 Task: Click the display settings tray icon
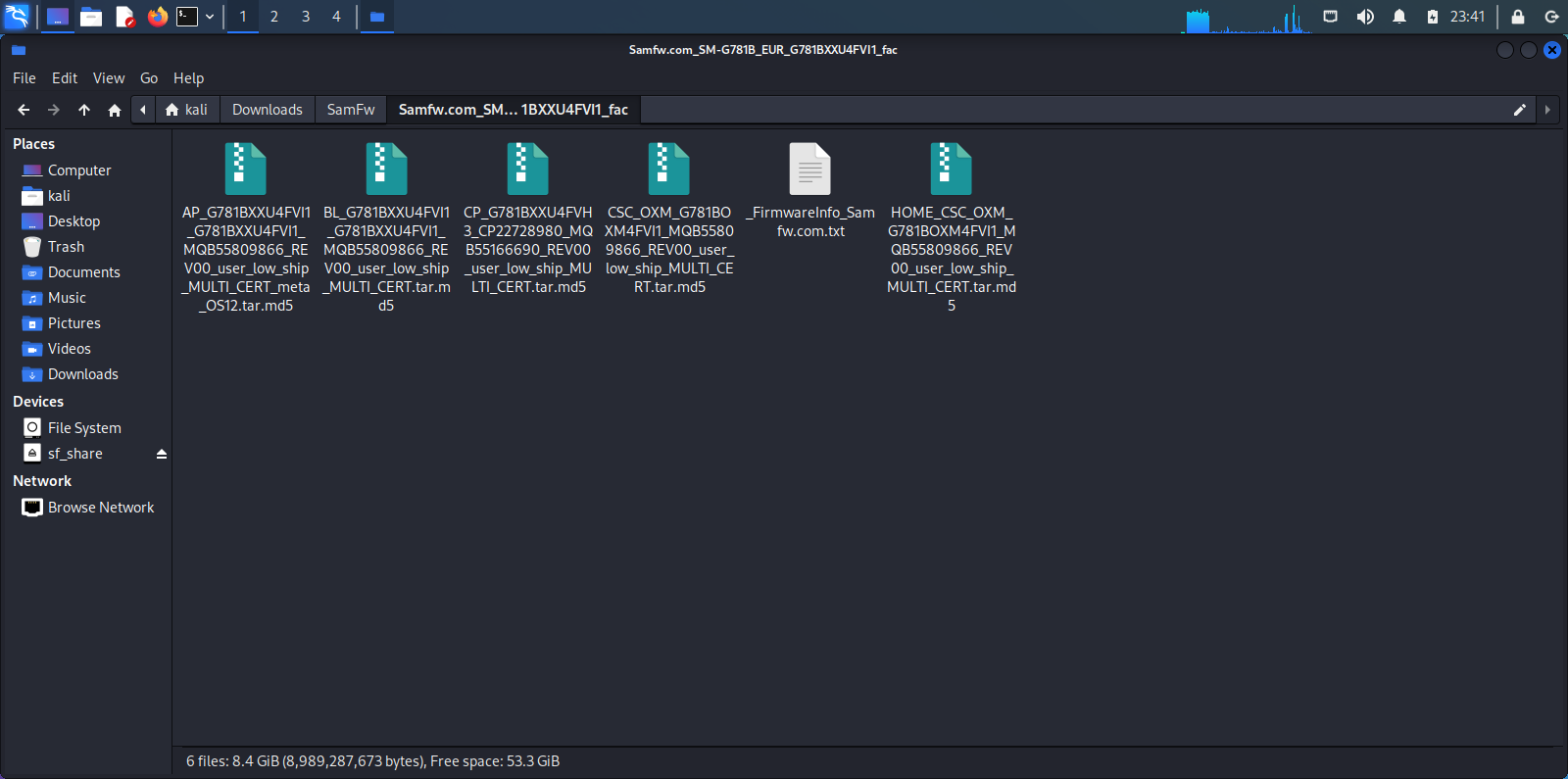(1330, 17)
